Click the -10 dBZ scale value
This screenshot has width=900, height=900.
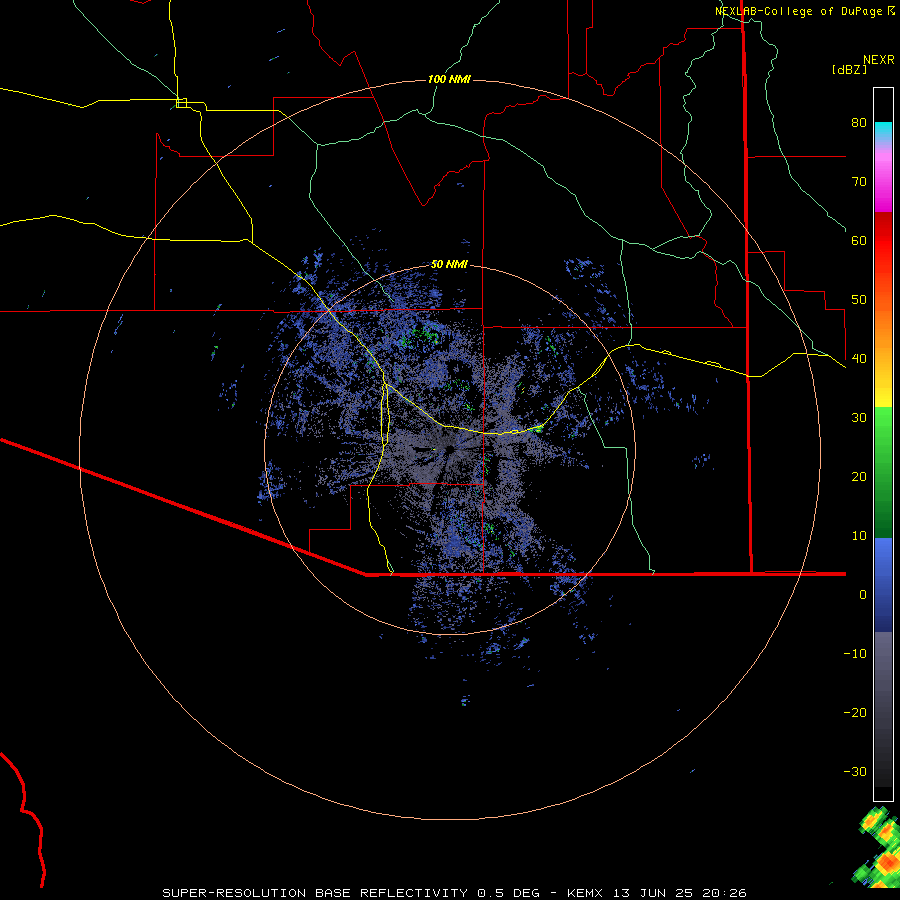(855, 653)
